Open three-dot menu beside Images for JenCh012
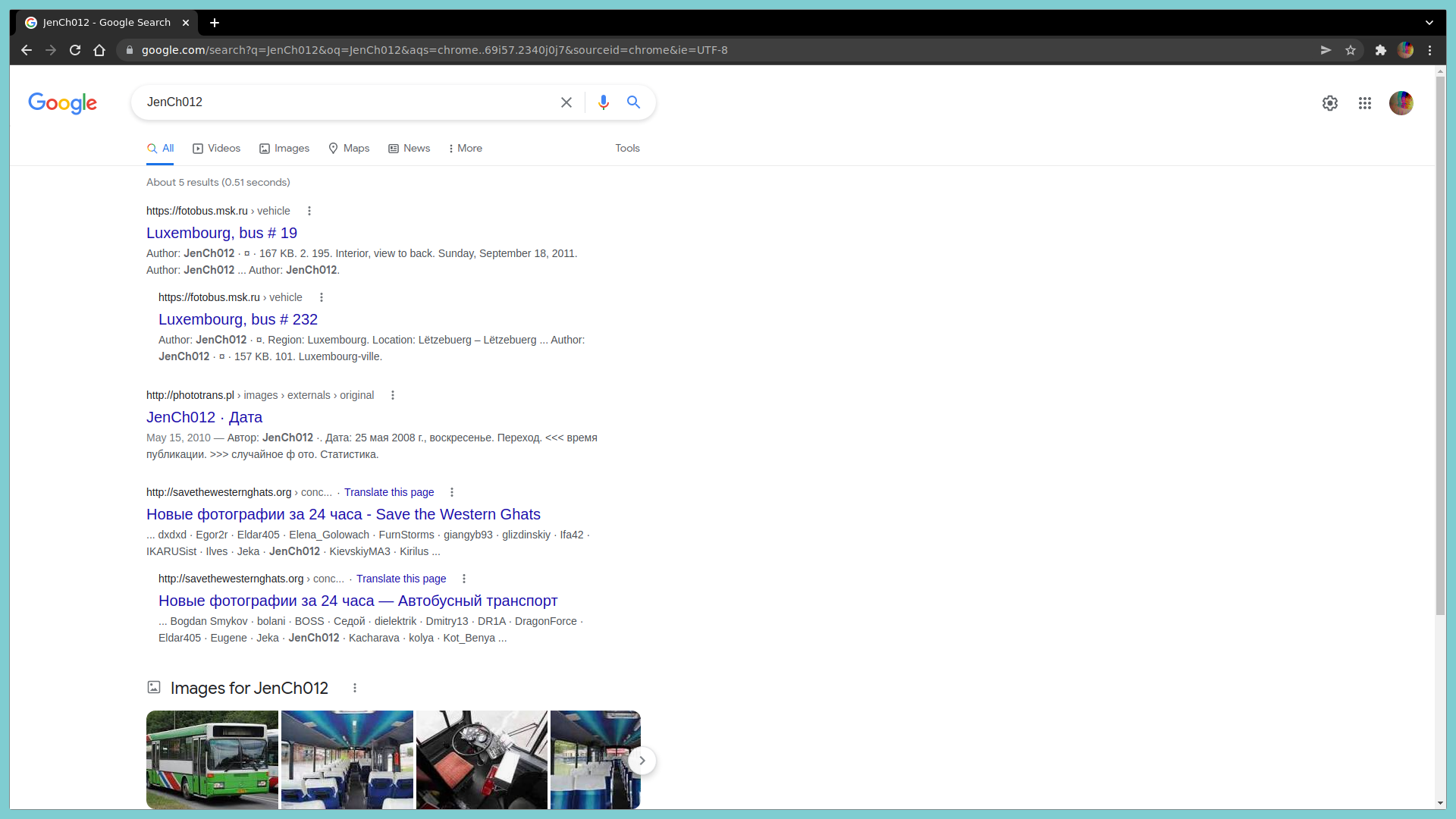 [355, 688]
